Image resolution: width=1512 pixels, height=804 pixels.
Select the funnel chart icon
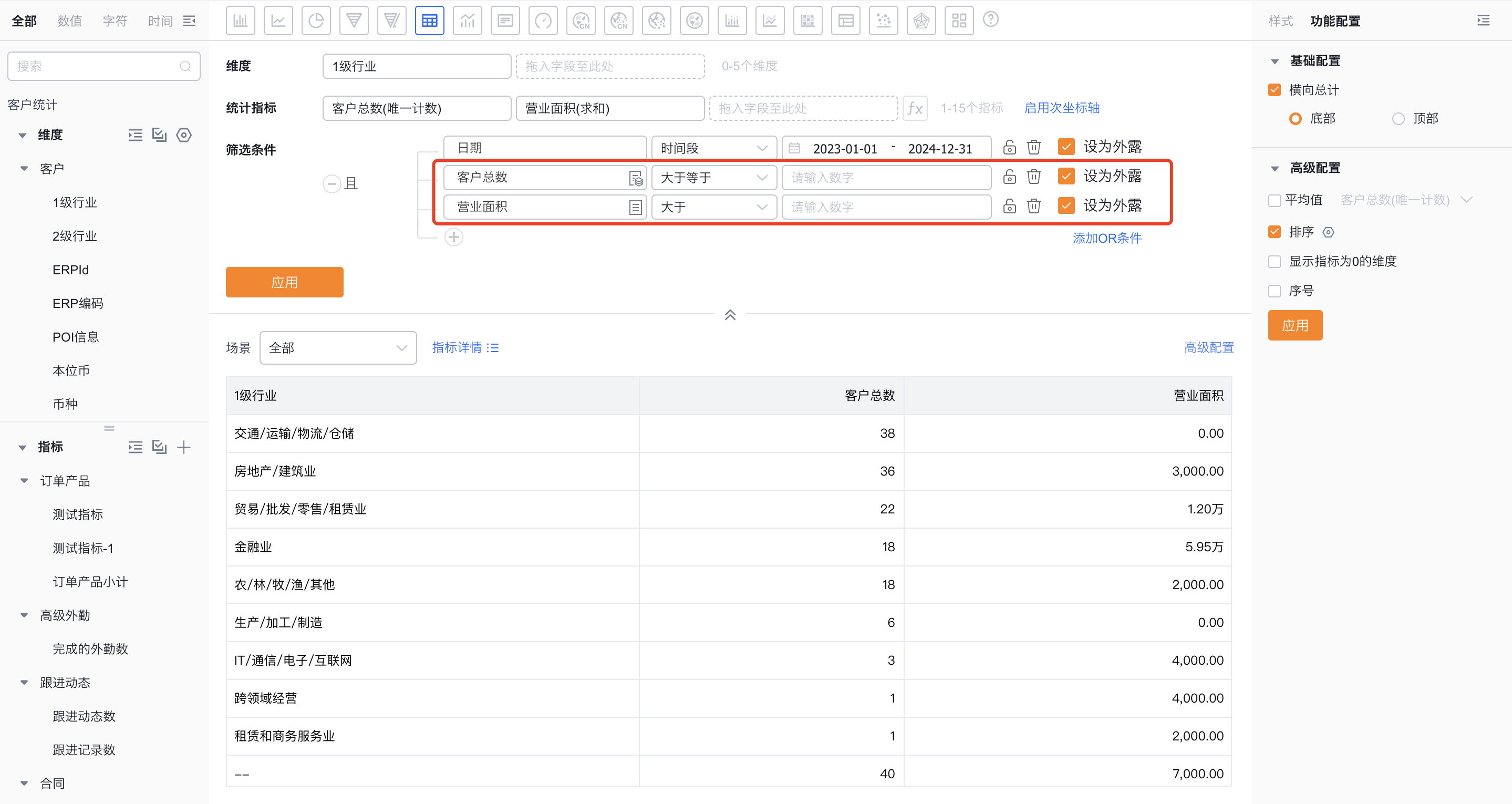(x=354, y=20)
